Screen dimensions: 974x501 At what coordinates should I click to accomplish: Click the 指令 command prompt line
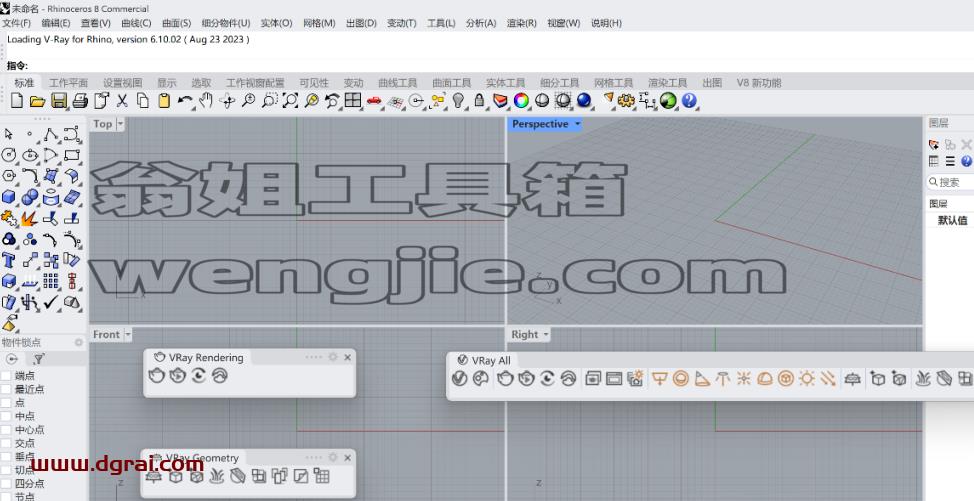[x=487, y=65]
